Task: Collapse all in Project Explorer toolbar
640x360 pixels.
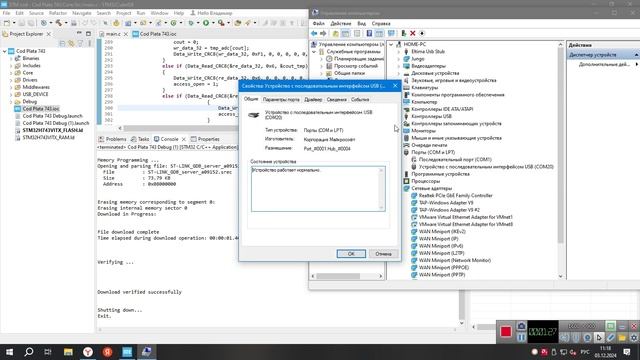Action: click(62, 43)
